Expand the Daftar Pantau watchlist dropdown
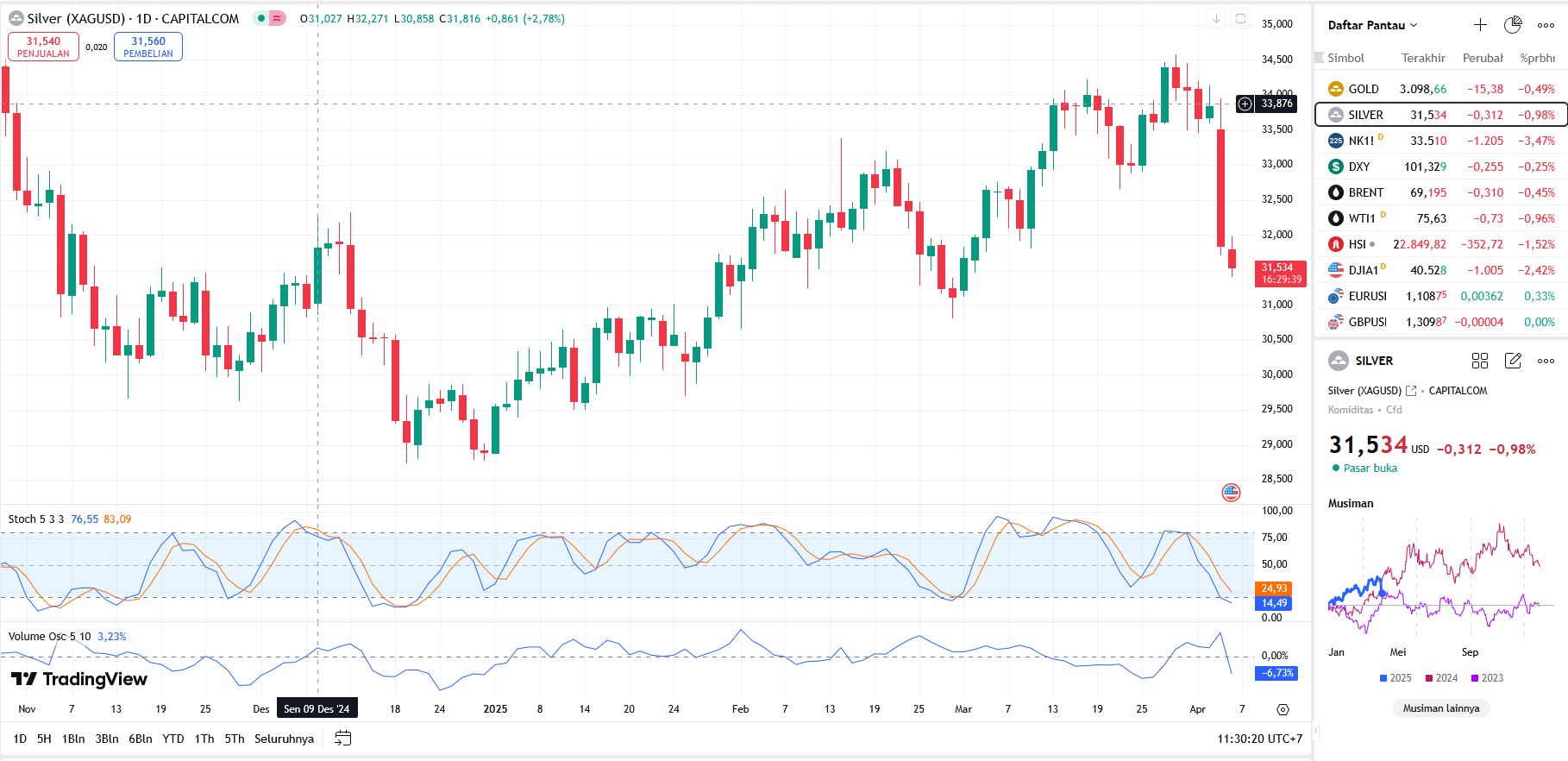 [1372, 25]
